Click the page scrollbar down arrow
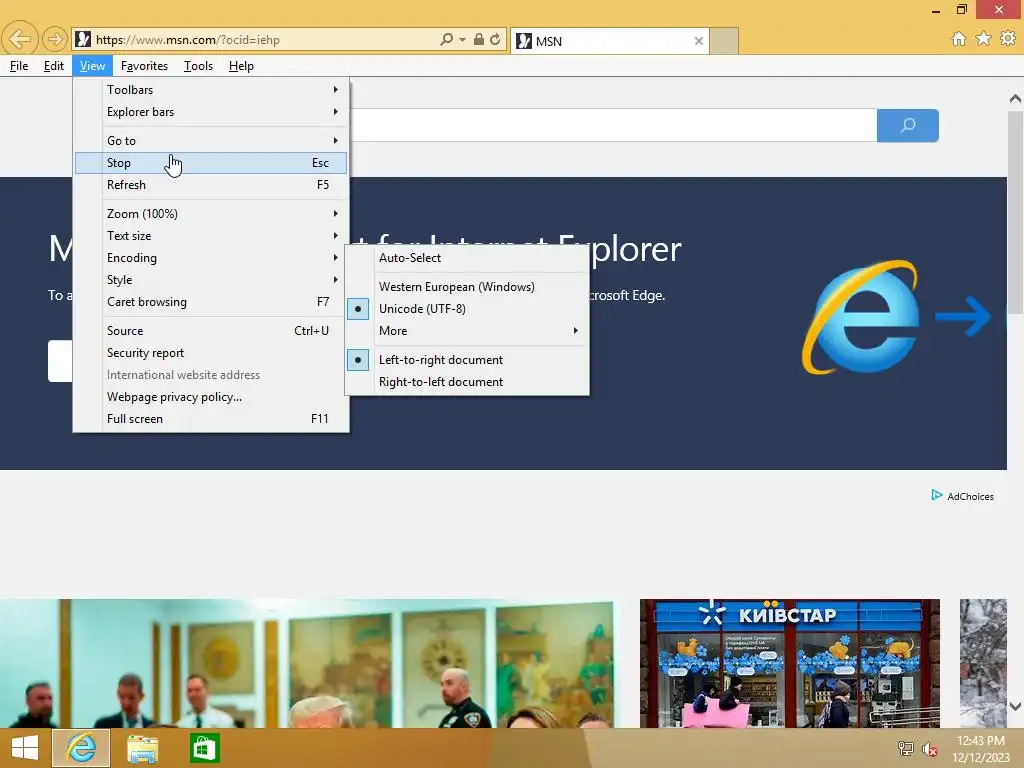The width and height of the screenshot is (1024, 768). (x=1015, y=705)
